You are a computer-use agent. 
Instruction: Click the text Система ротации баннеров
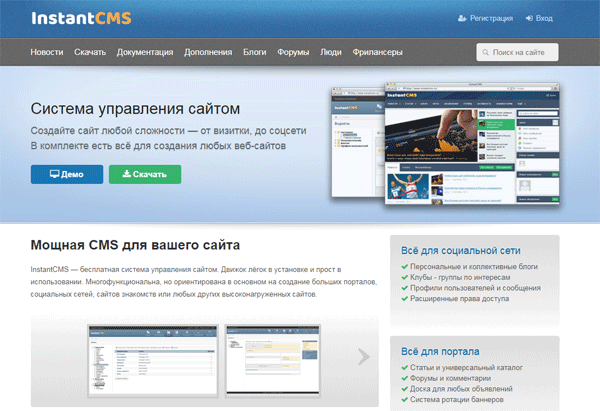[457, 400]
